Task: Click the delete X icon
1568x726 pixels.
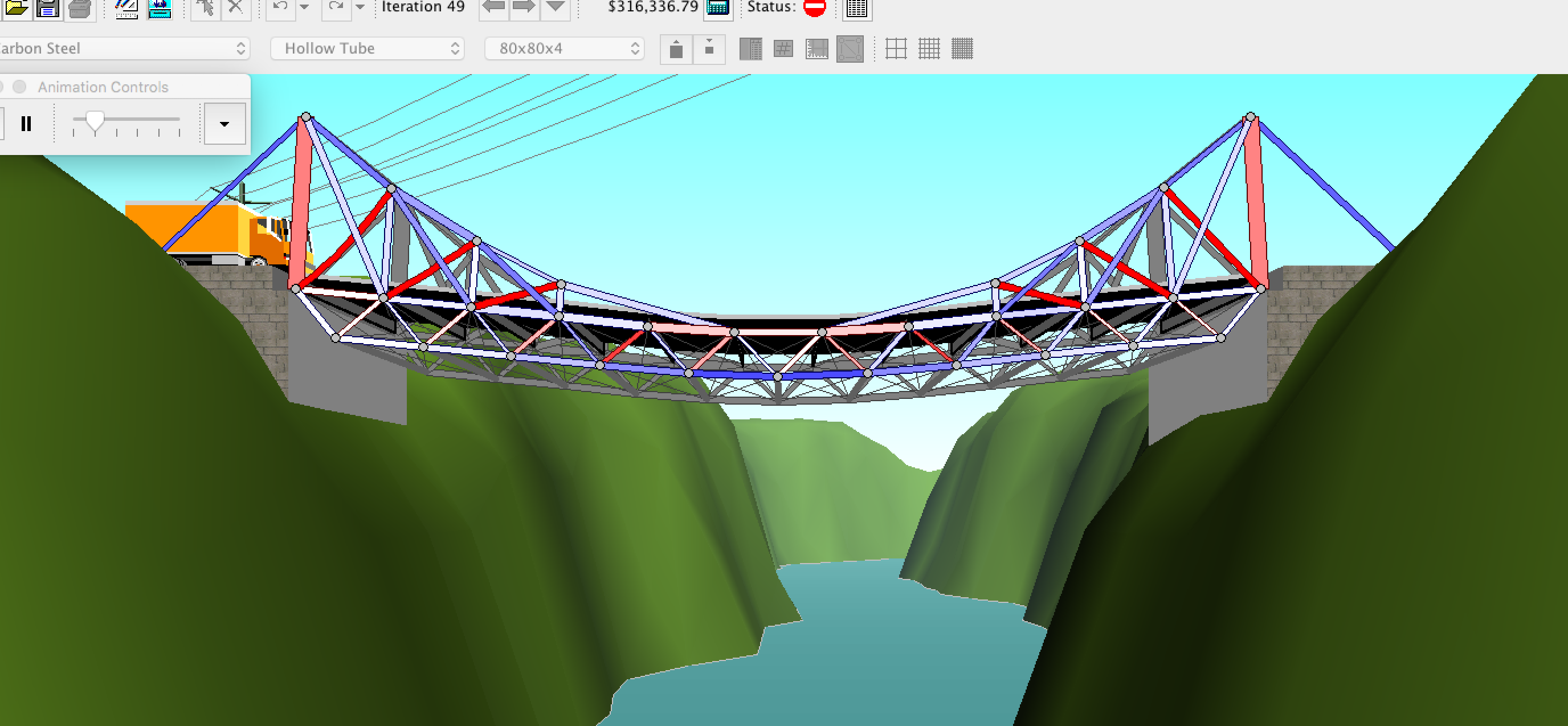Action: pyautogui.click(x=235, y=8)
